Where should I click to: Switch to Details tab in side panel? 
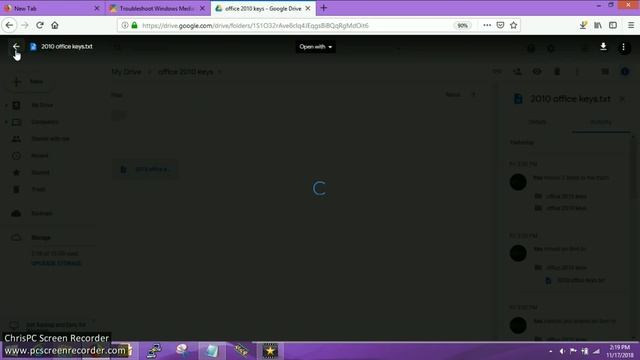coord(537,122)
